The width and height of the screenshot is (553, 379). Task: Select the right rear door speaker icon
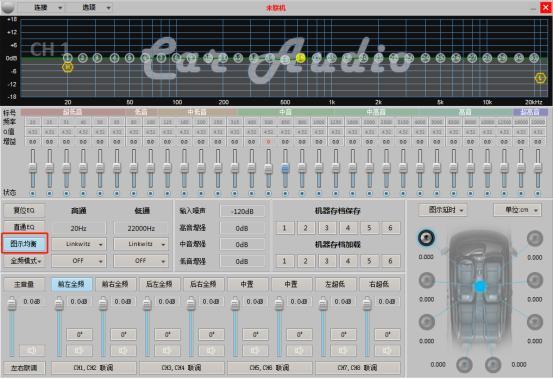click(535, 322)
